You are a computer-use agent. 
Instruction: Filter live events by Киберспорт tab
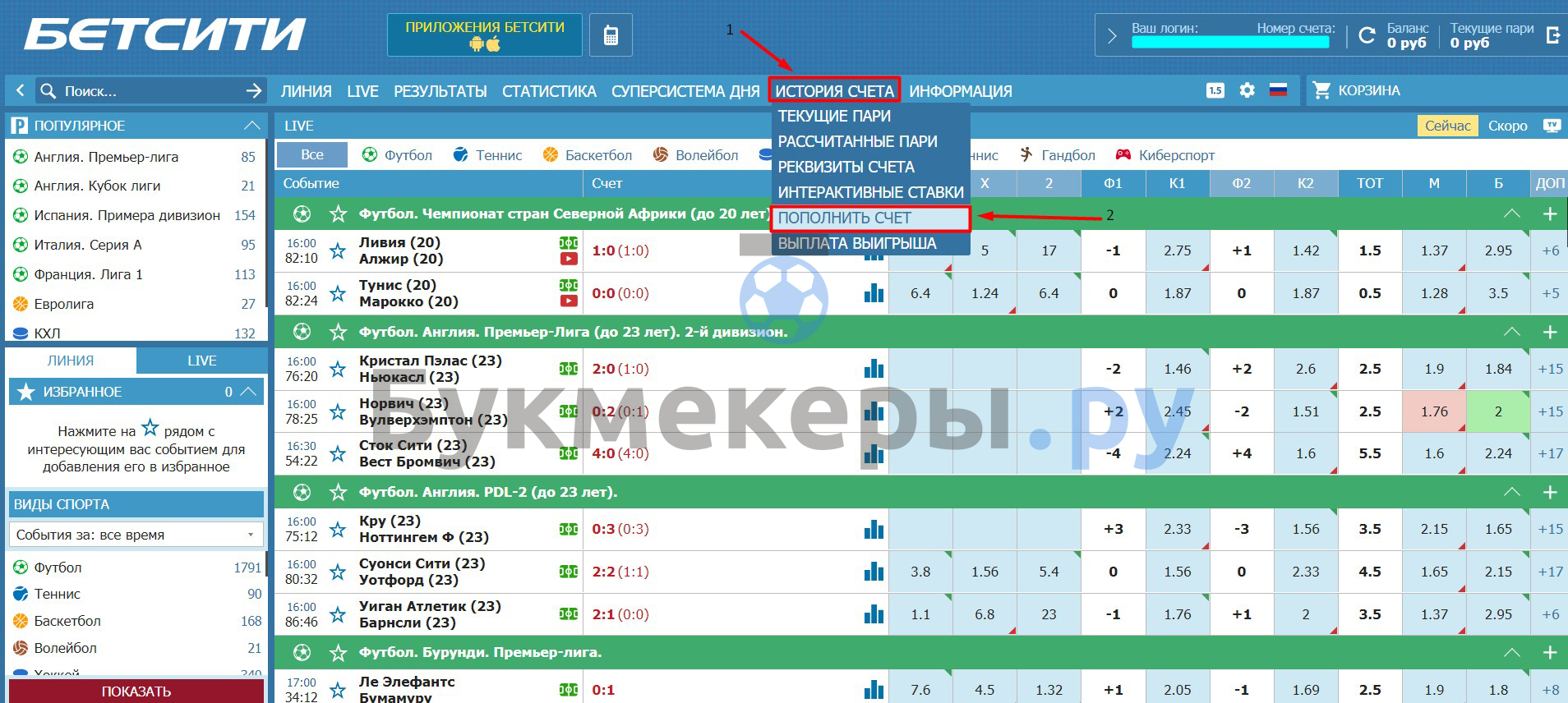click(x=1165, y=155)
